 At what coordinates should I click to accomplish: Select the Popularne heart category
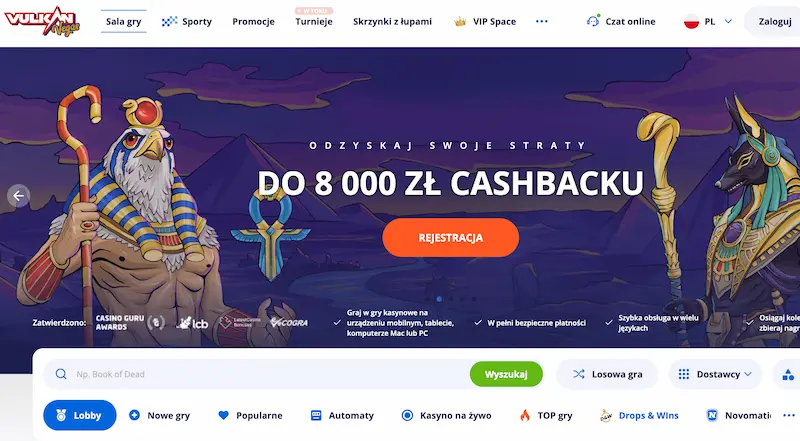click(x=250, y=415)
